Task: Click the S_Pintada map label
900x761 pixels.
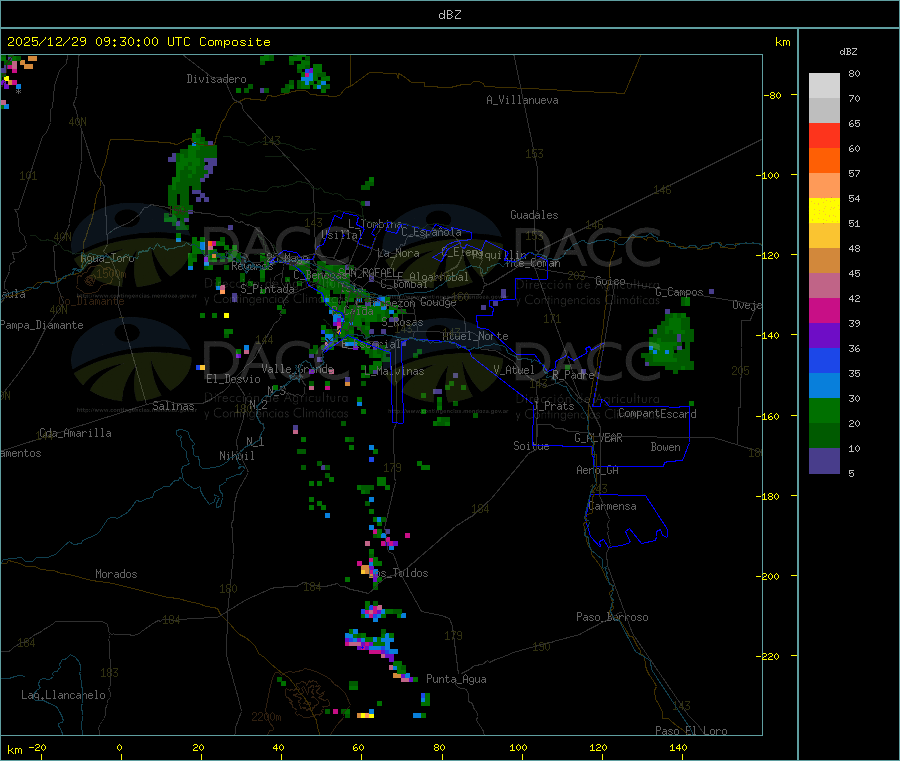Action: pyautogui.click(x=267, y=289)
